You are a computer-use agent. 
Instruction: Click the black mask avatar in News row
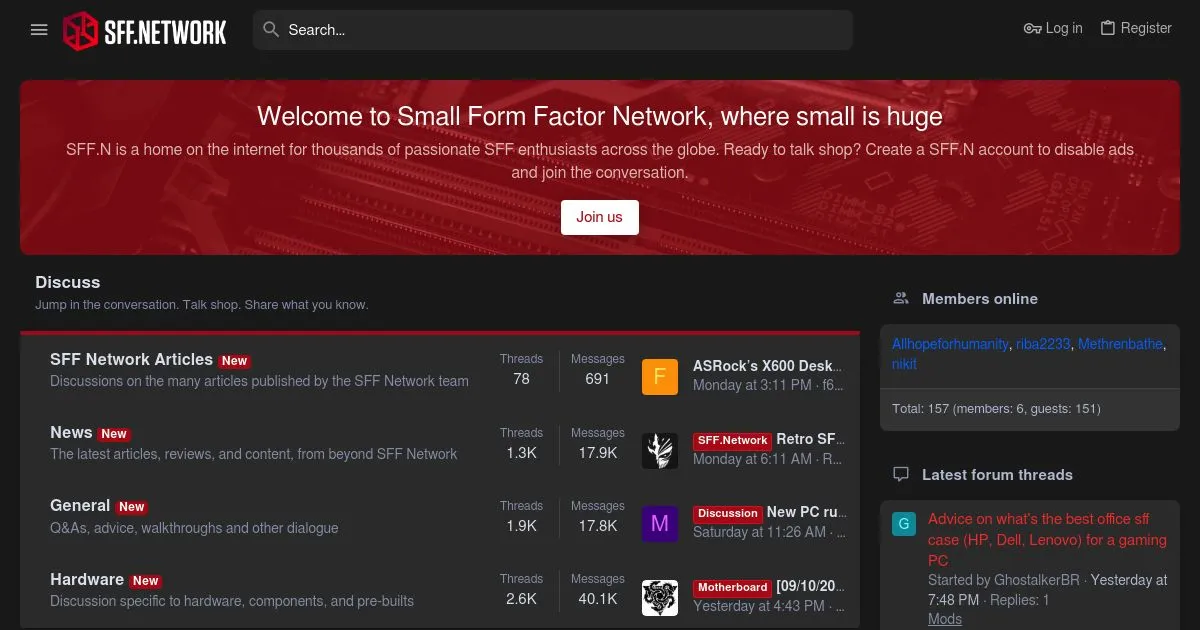pyautogui.click(x=660, y=451)
